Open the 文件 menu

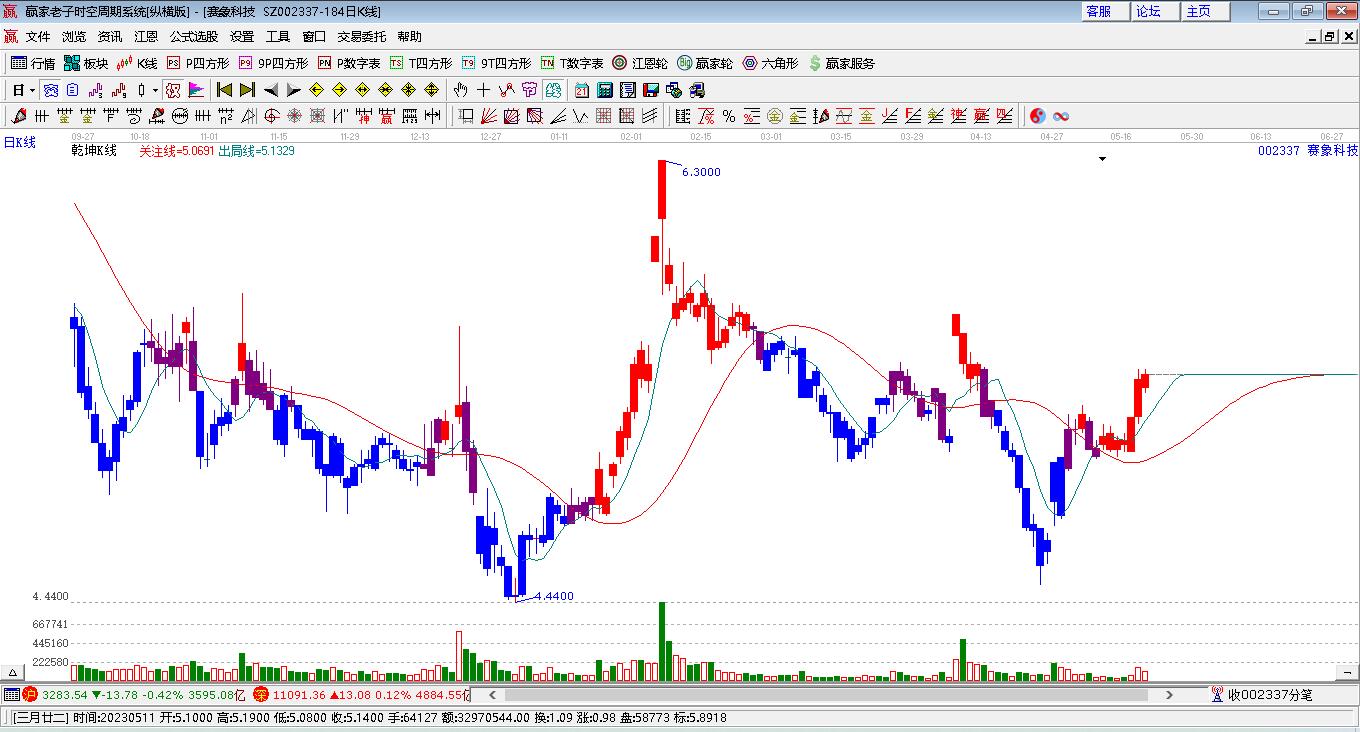click(x=38, y=36)
